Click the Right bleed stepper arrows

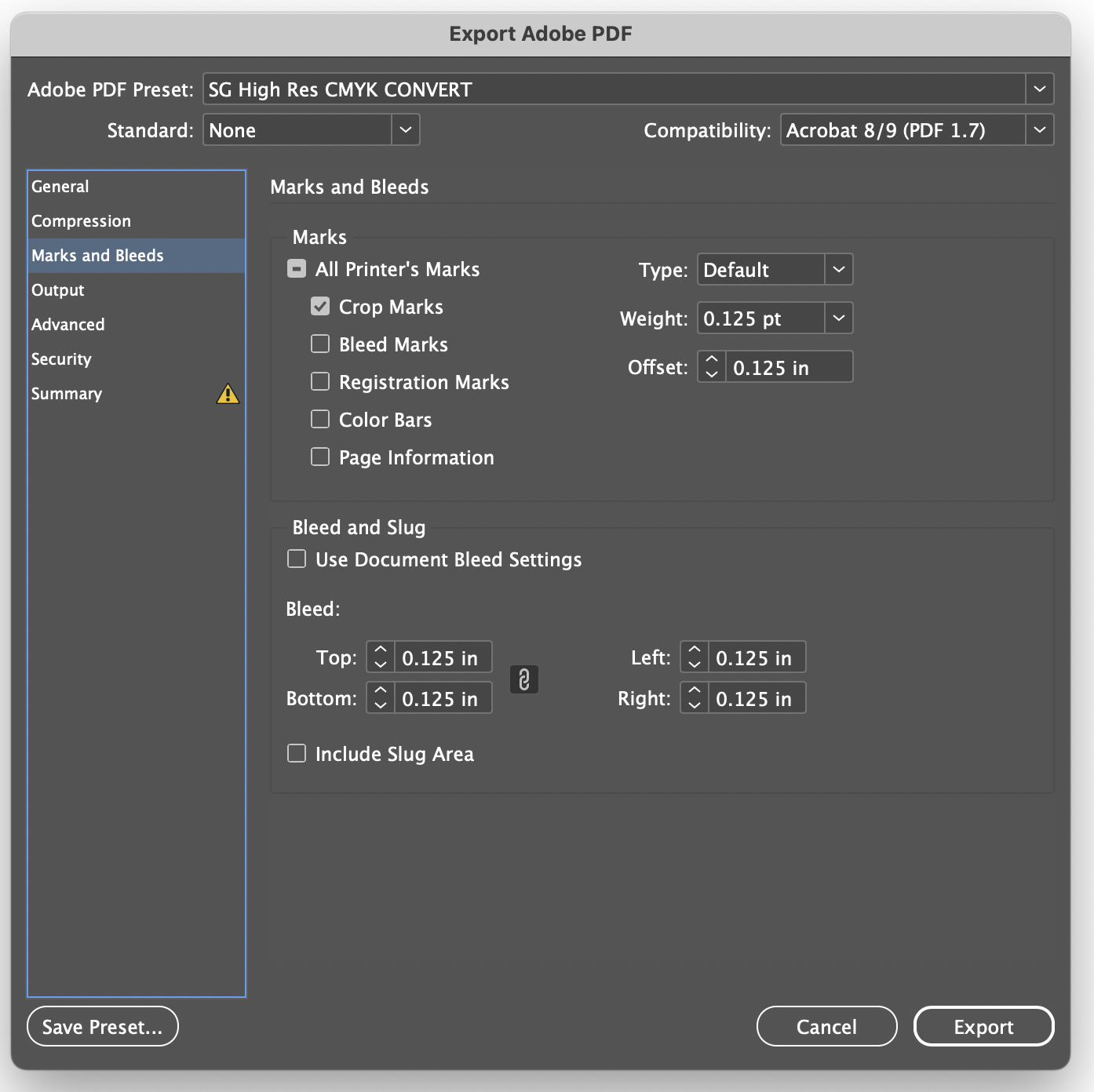click(695, 698)
